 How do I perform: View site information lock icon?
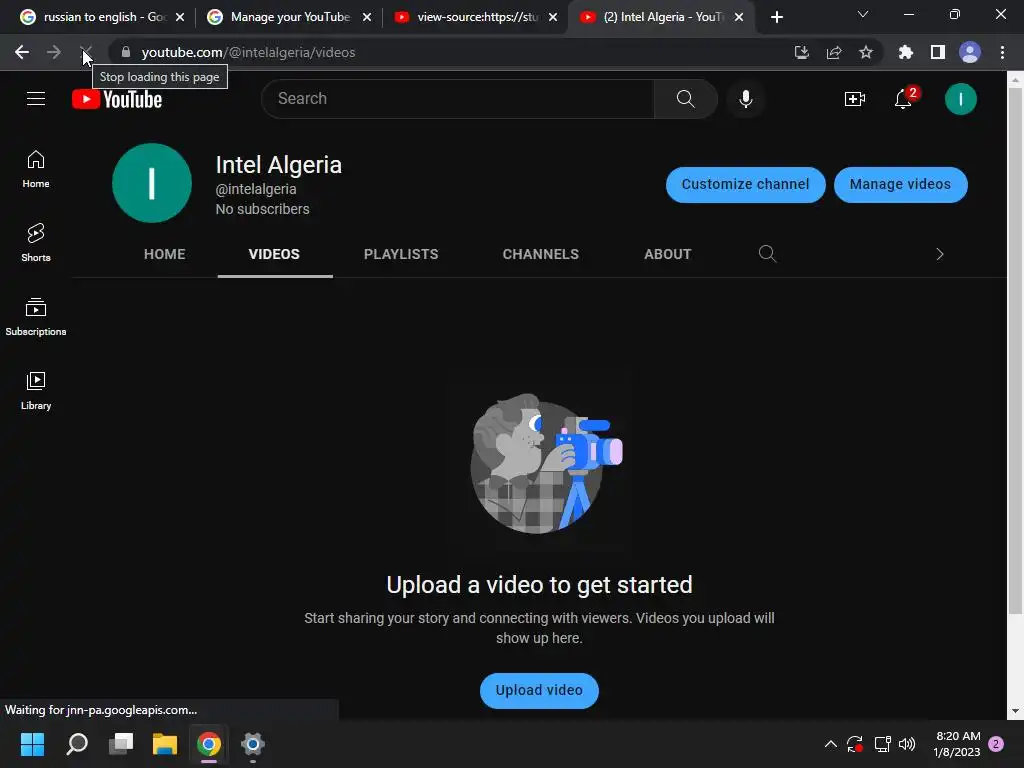126,52
